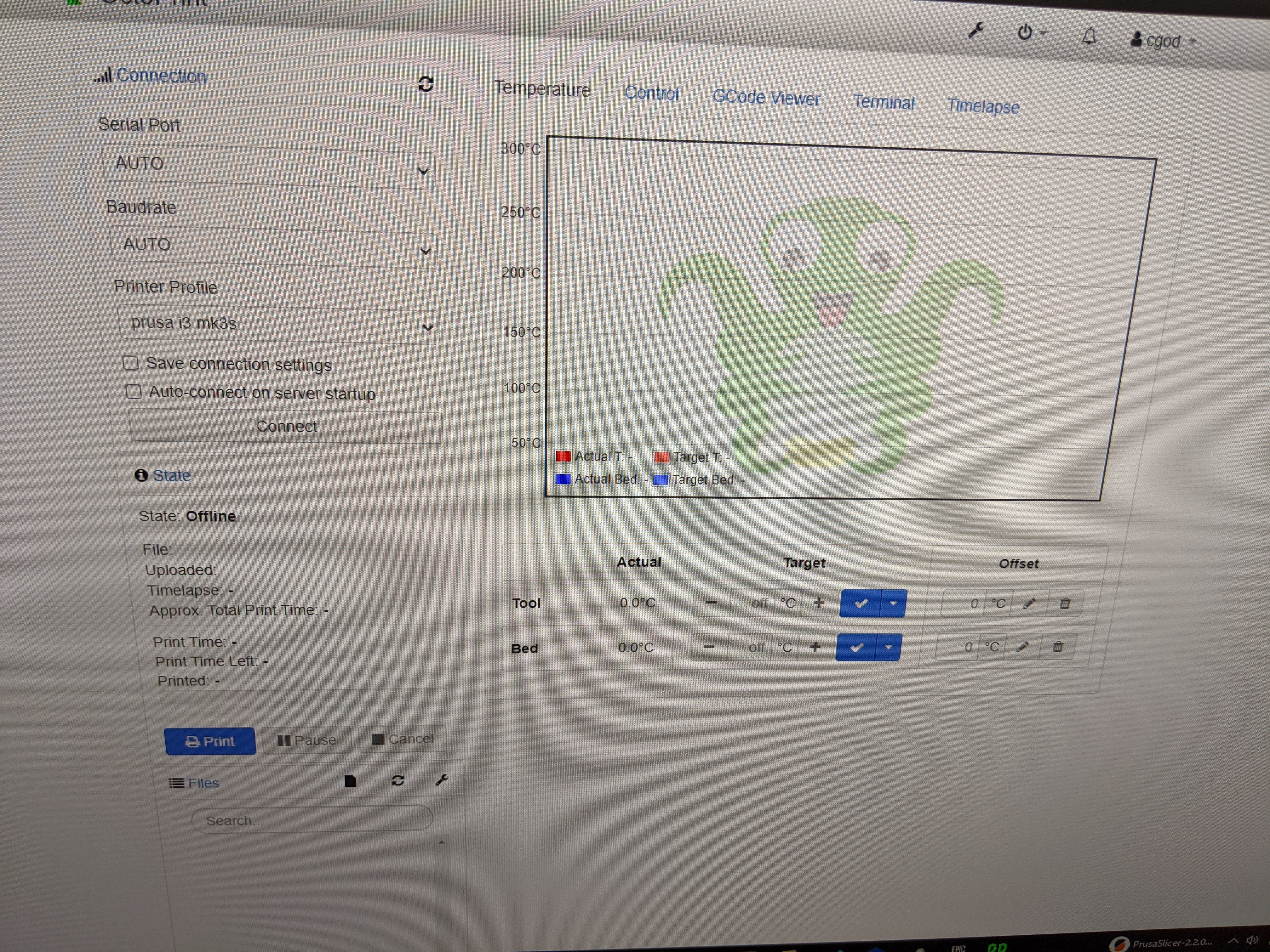The width and height of the screenshot is (1270, 952).
Task: Delete Bed offset trash icon
Action: click(x=1058, y=647)
